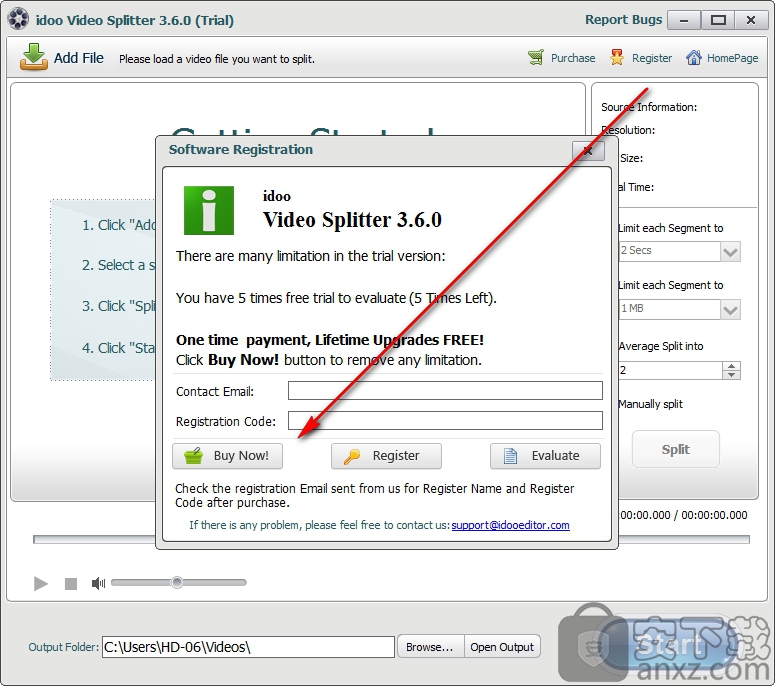Click the Output Folder path field
775x686 pixels.
248,646
